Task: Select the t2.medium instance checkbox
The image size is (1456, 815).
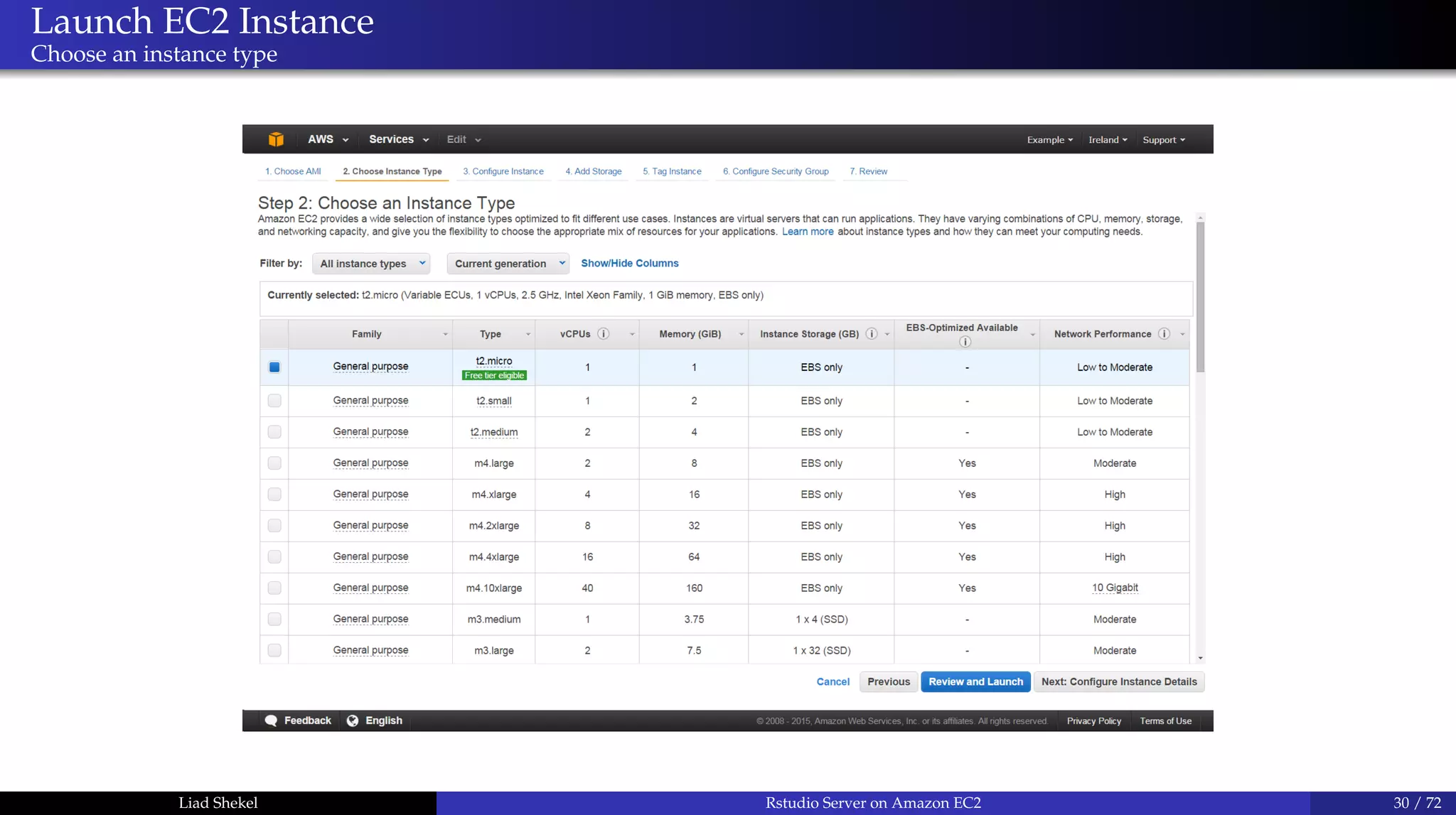Action: pos(274,432)
